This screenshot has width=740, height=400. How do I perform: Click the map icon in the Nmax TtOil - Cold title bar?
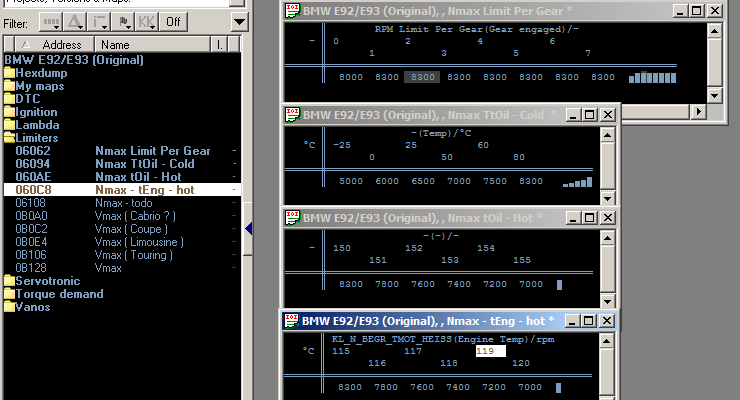[293, 115]
